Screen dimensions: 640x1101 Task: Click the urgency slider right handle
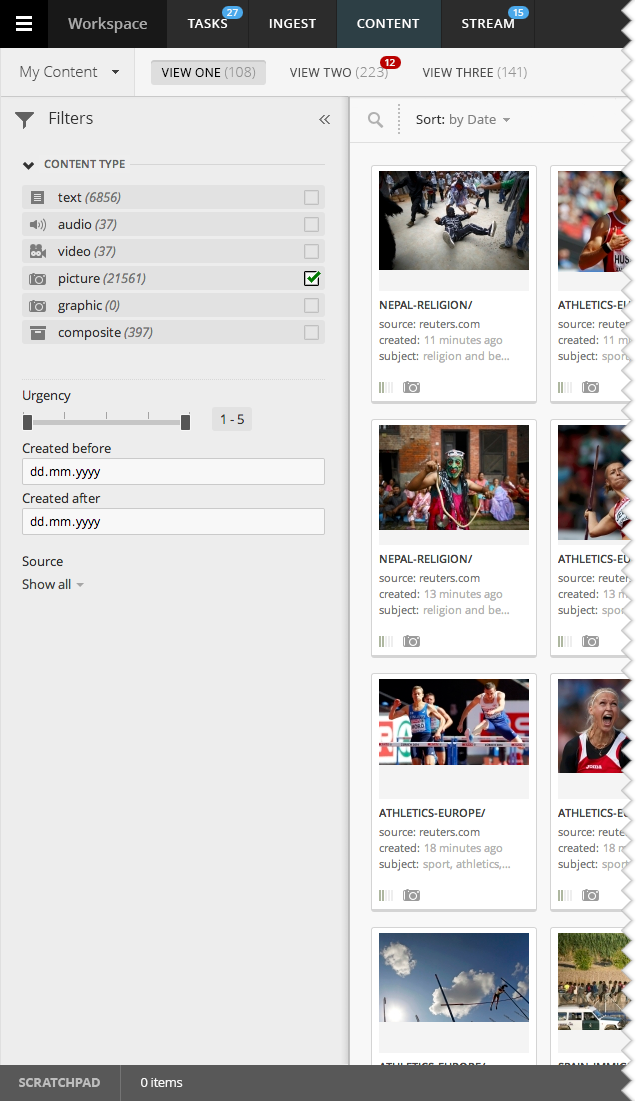[185, 422]
